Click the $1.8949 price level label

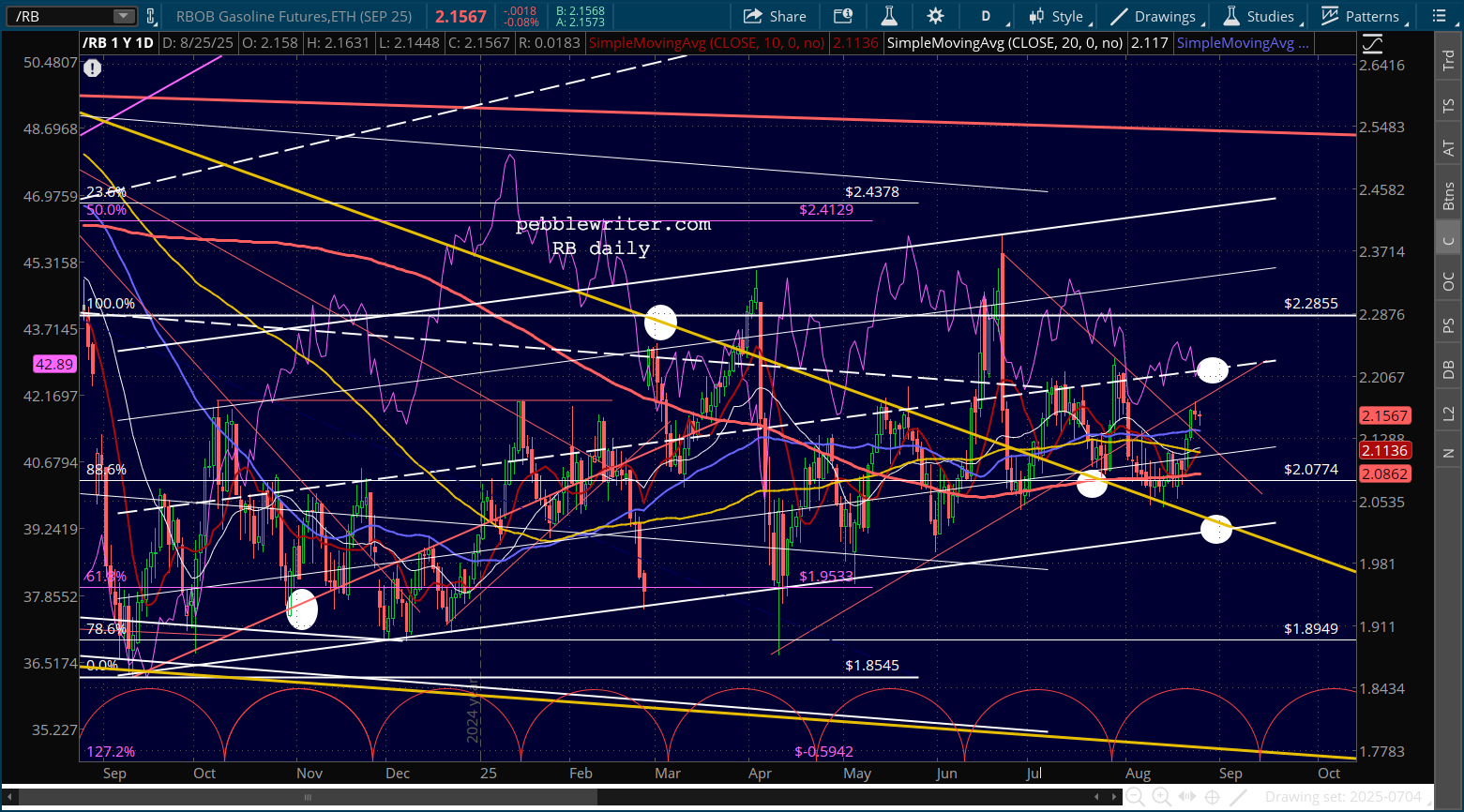point(1311,628)
